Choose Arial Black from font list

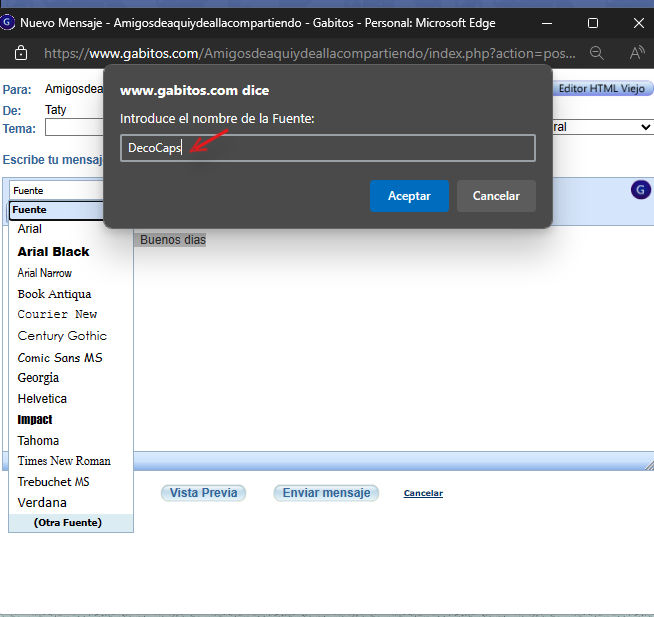(x=53, y=252)
